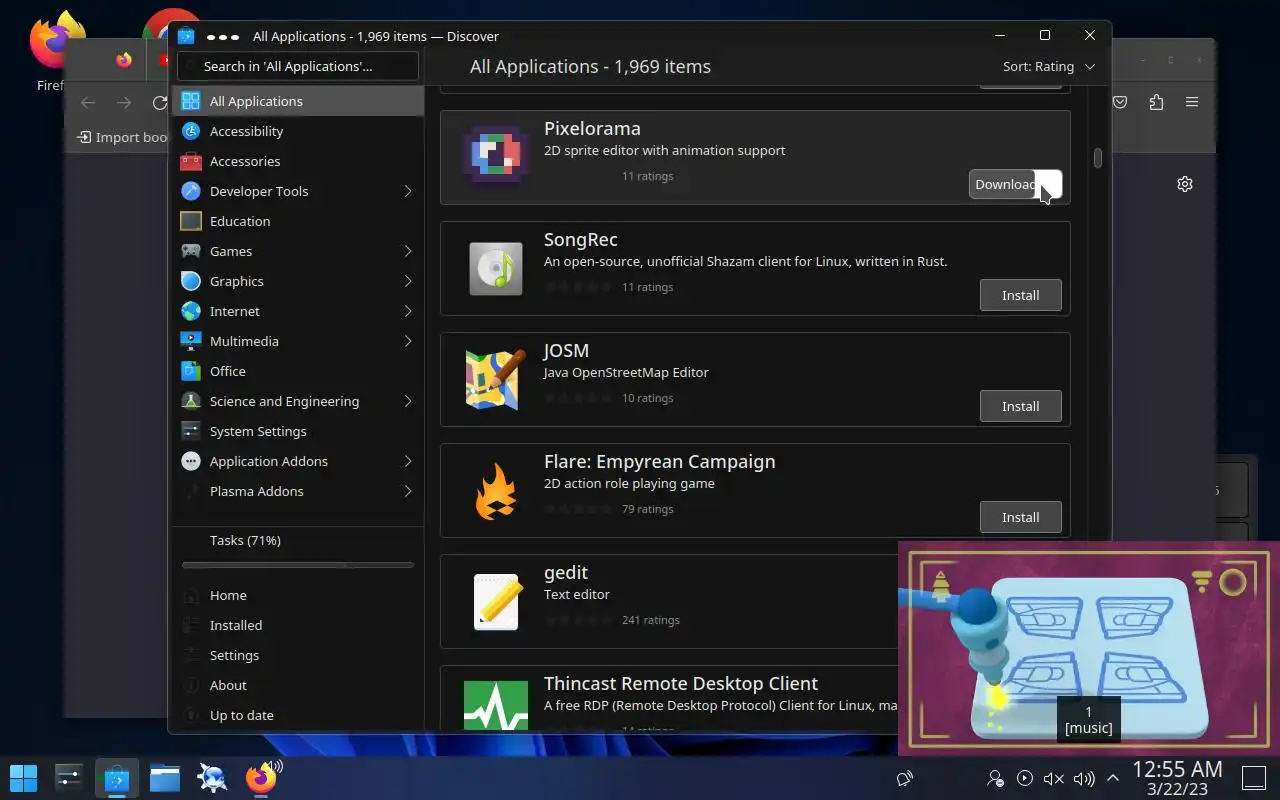Click Pixelorama Downloading button
The height and width of the screenshot is (800, 1280).
click(x=1015, y=184)
